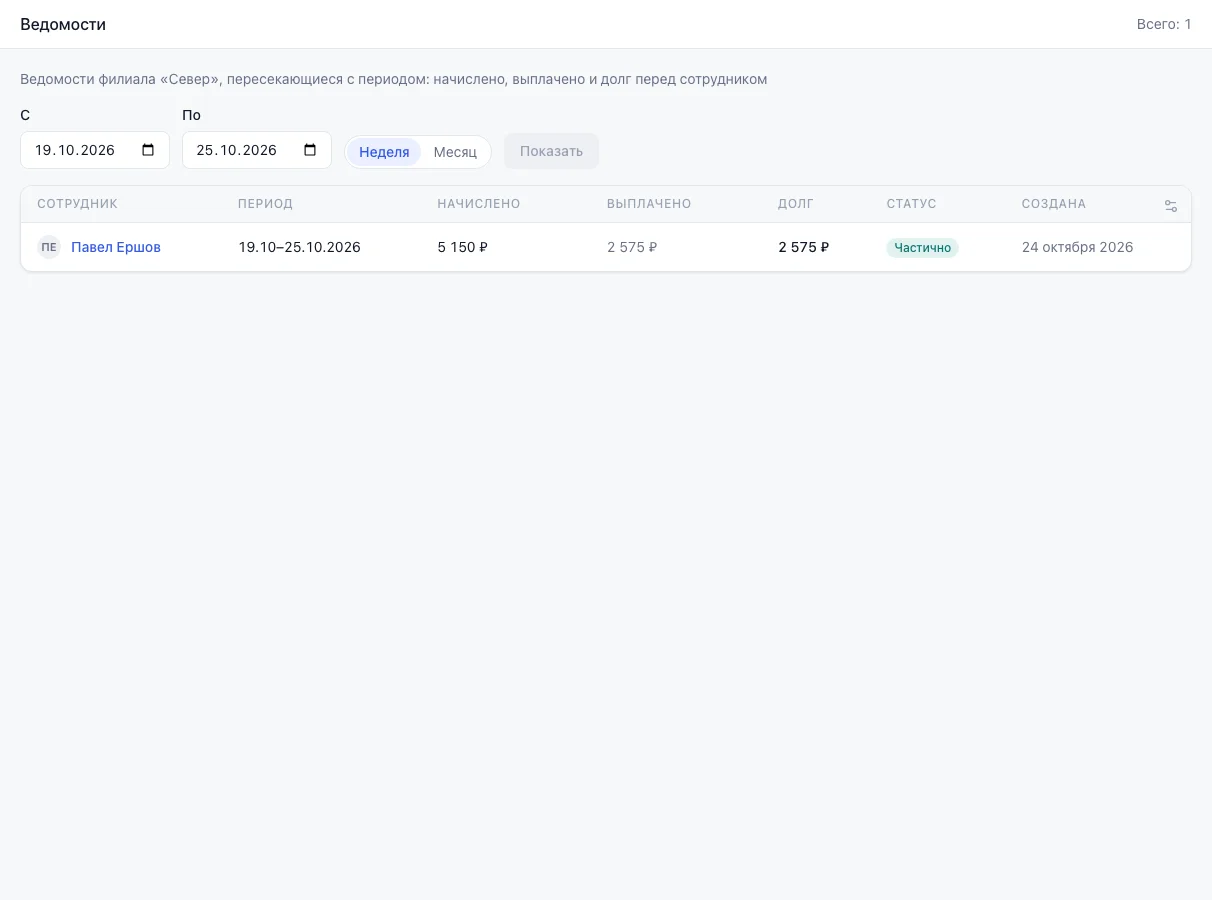Select the Неделя period toggle
This screenshot has width=1212, height=900.
click(384, 152)
